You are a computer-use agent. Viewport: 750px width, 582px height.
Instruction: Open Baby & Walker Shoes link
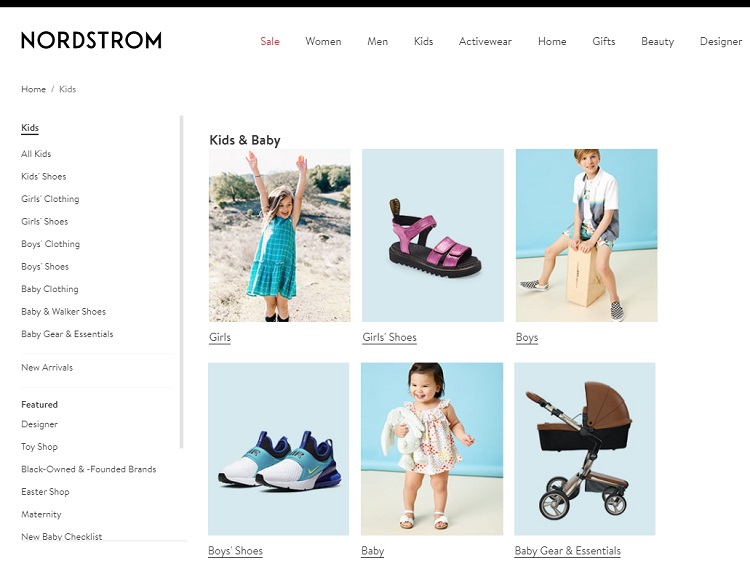pos(63,311)
